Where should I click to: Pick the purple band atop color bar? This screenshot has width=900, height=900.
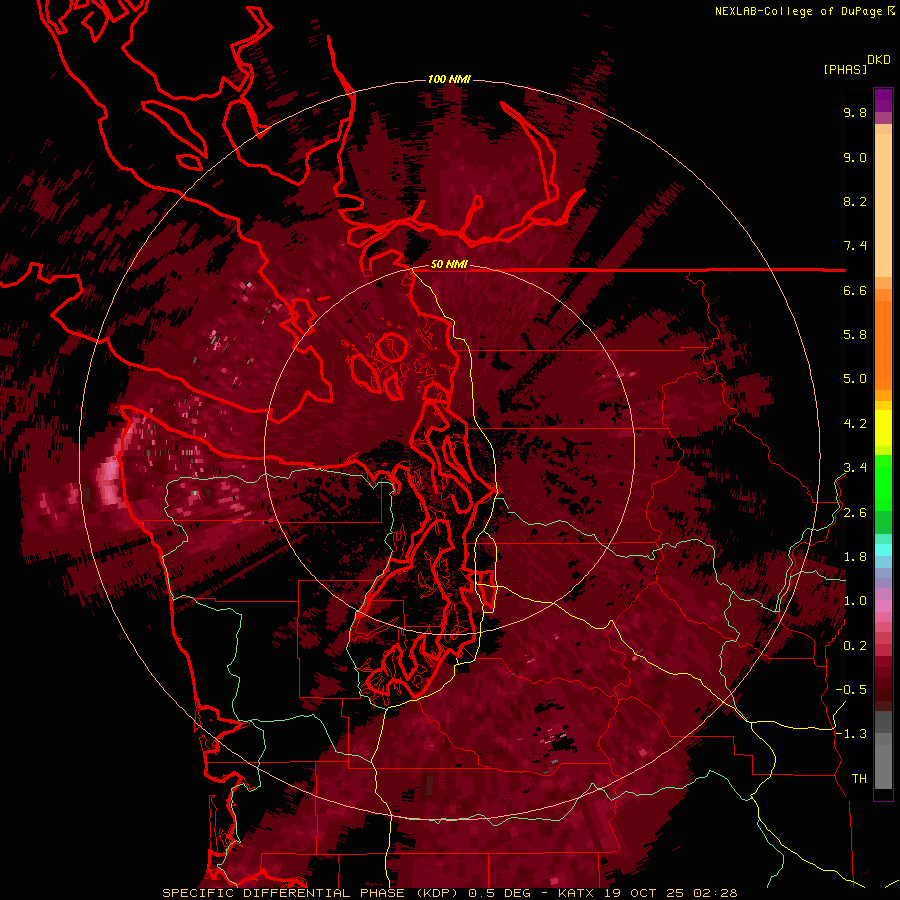[883, 100]
